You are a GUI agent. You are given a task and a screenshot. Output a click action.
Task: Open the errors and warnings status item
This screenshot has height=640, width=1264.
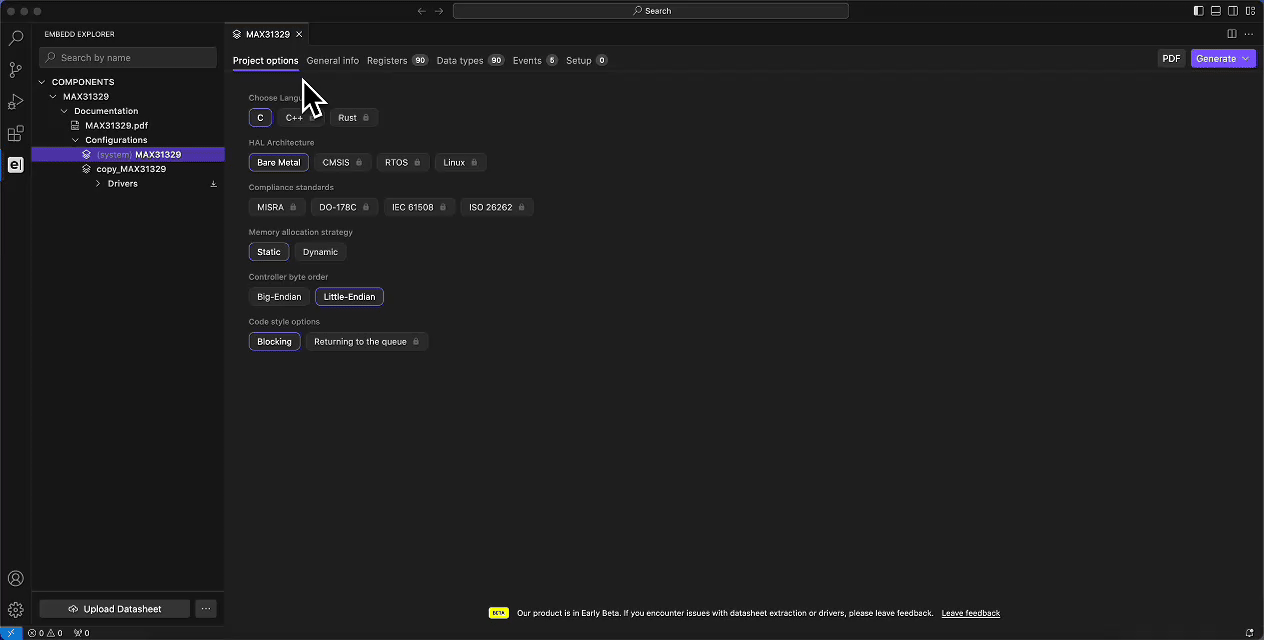tap(46, 633)
